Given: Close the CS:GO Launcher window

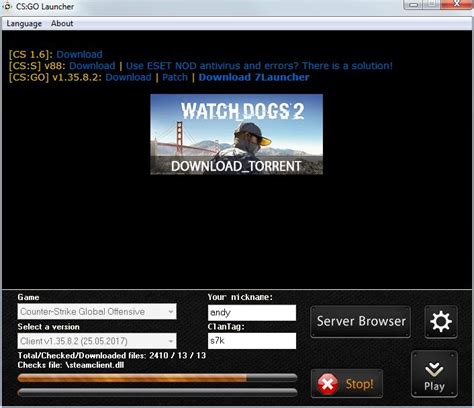Looking at the screenshot, I should [456, 4].
